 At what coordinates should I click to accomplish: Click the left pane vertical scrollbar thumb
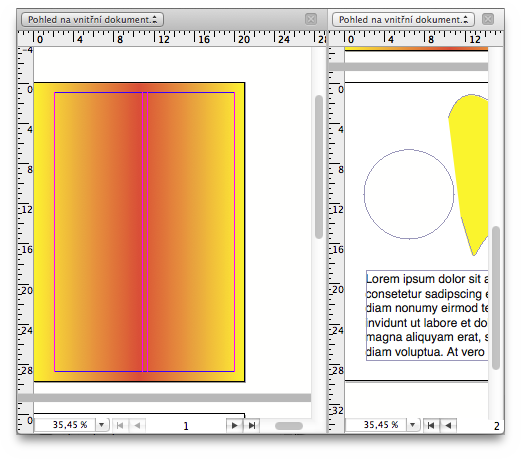(319, 167)
